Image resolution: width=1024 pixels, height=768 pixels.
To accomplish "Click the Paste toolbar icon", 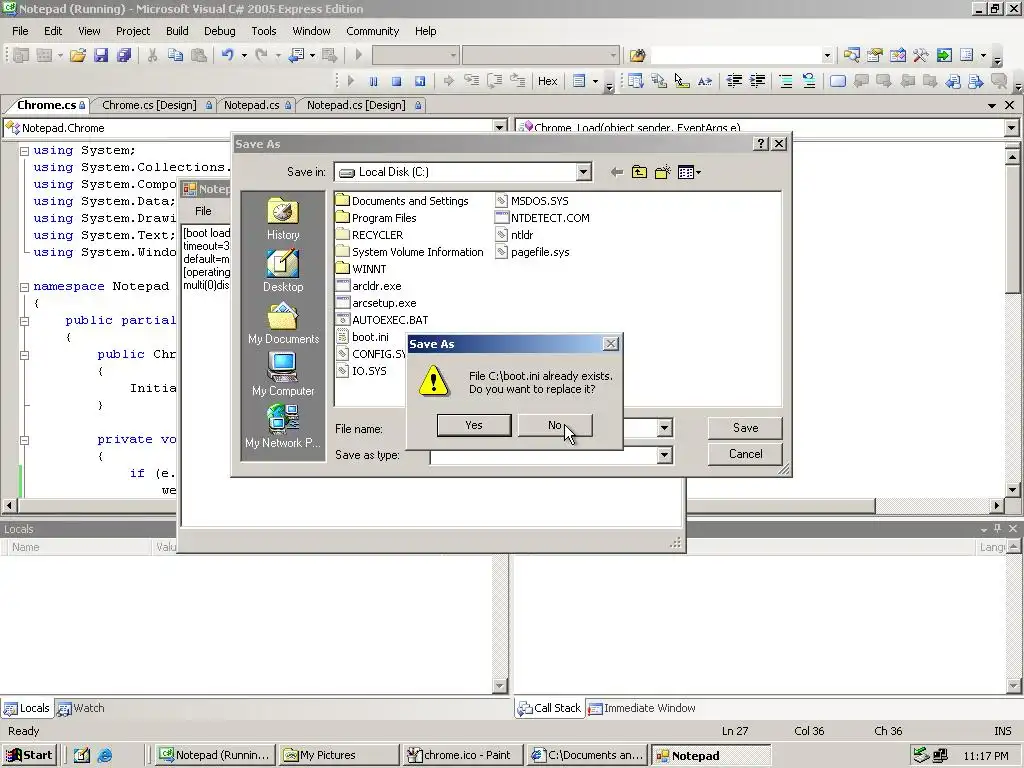I will (199, 56).
